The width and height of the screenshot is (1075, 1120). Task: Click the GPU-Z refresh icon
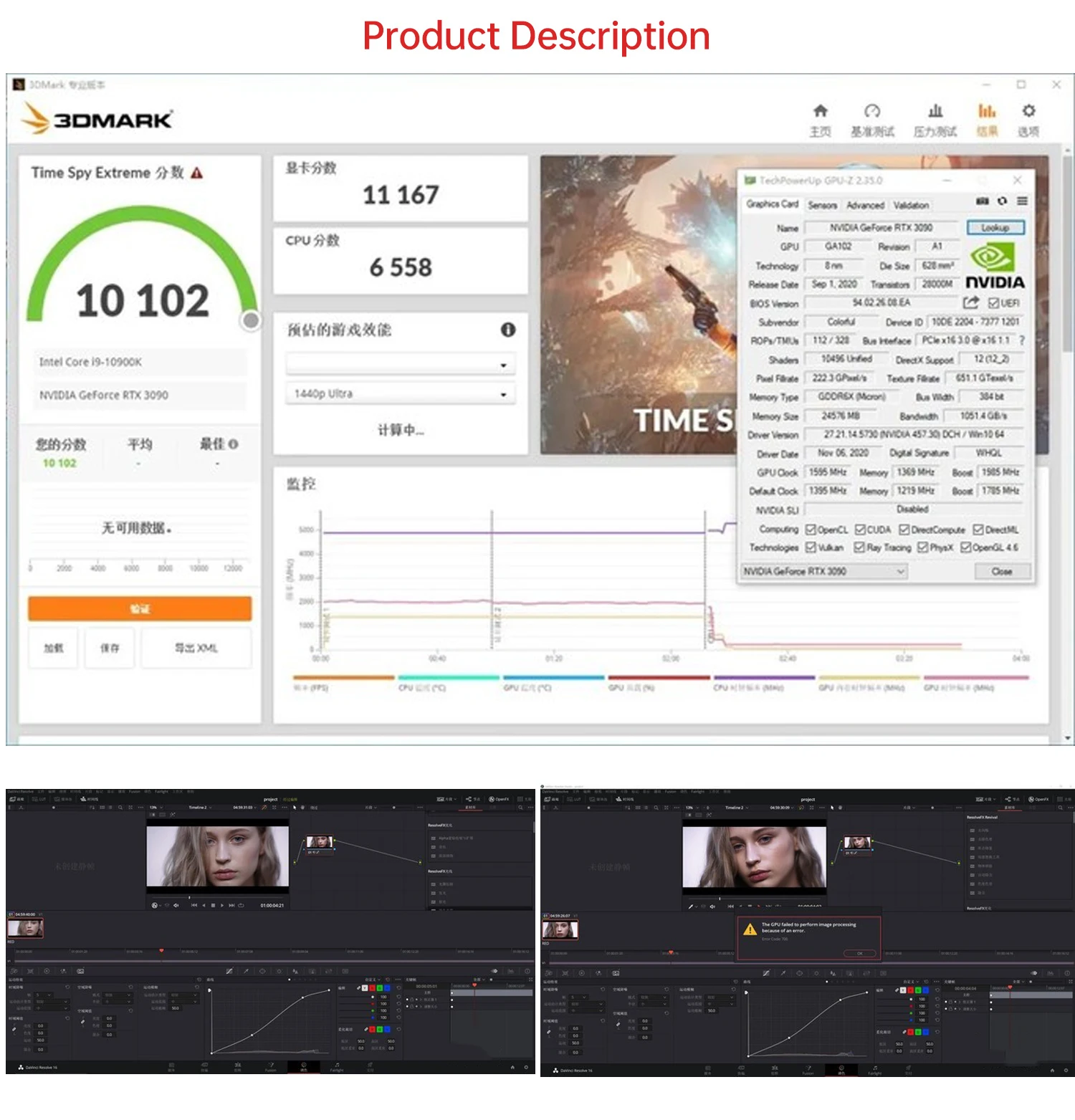tap(1002, 201)
